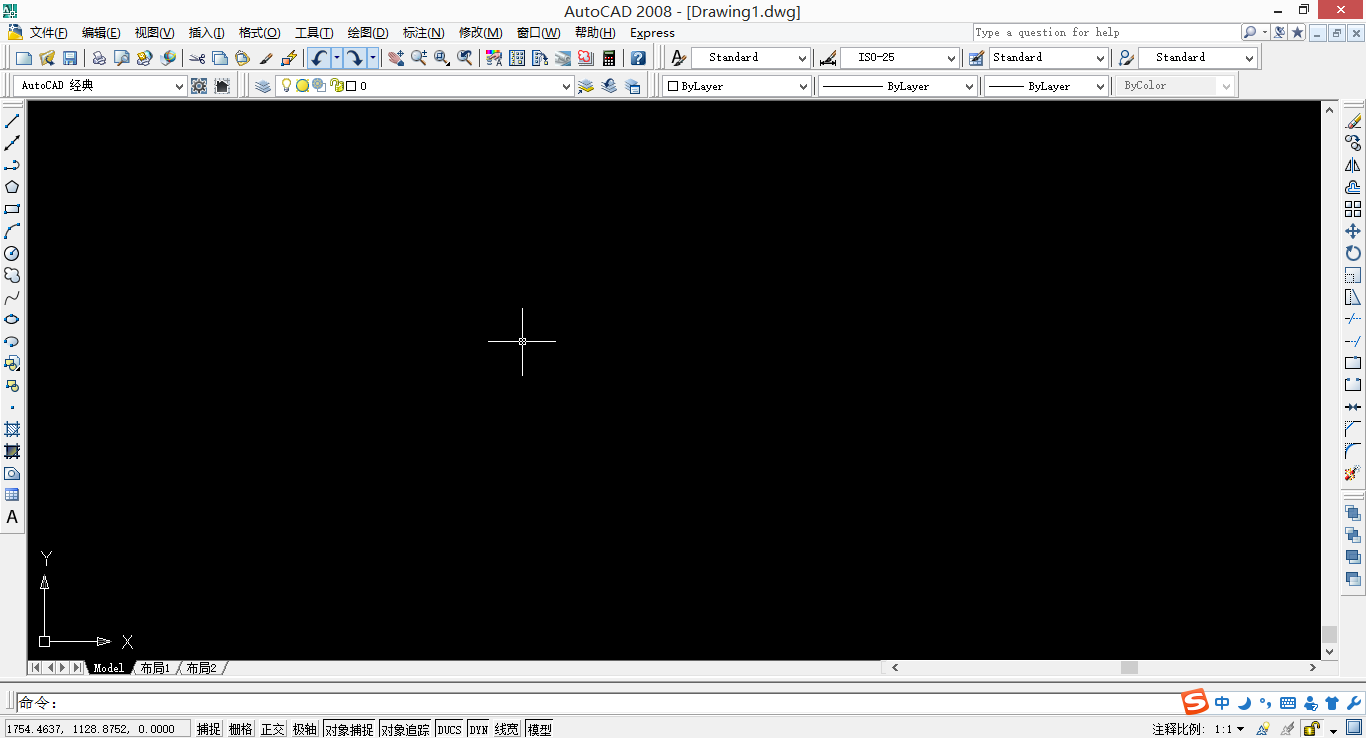Toggle DYN dynamic input in status bar
The height and width of the screenshot is (738, 1366).
tap(479, 729)
